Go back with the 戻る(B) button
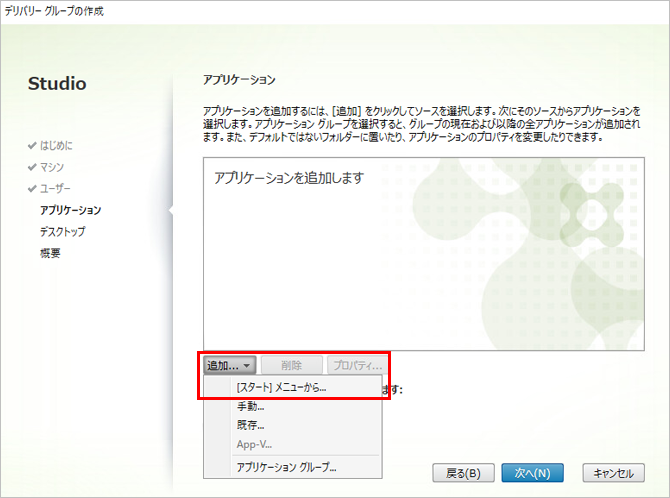The height and width of the screenshot is (498, 670). [463, 473]
